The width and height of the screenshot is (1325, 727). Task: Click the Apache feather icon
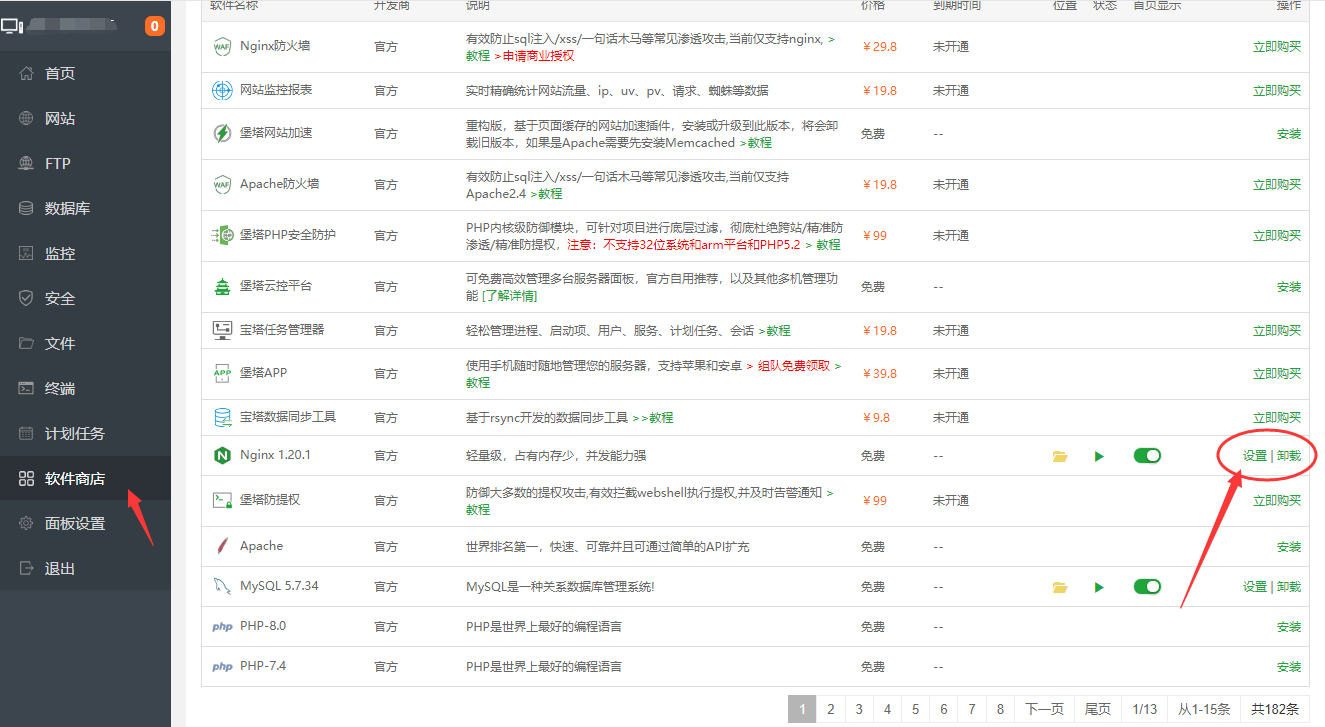click(x=222, y=546)
